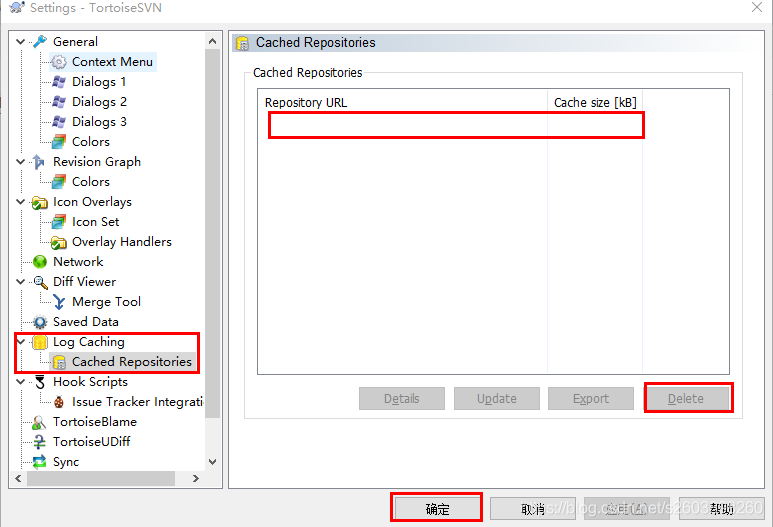The height and width of the screenshot is (527, 773).
Task: Confirm with the 确定 button
Action: 437,508
